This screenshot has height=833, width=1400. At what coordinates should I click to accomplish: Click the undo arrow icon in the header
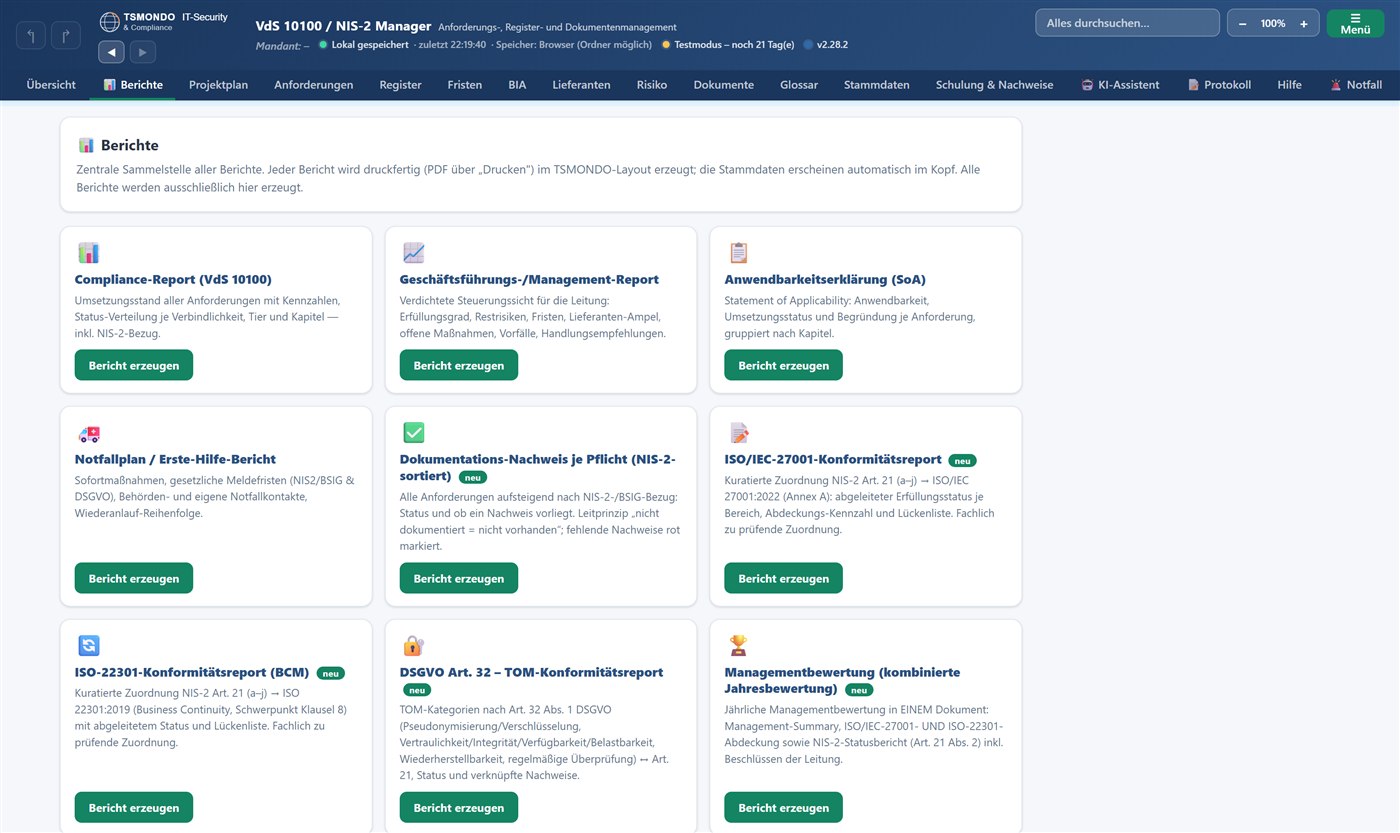31,36
